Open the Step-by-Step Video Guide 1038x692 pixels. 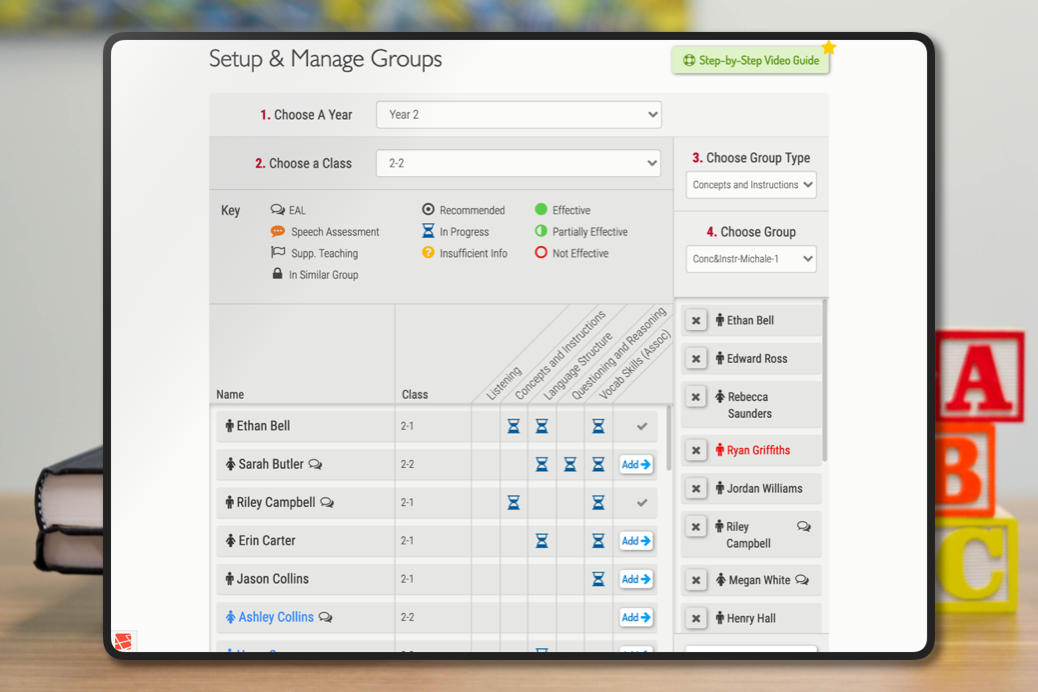(x=750, y=61)
